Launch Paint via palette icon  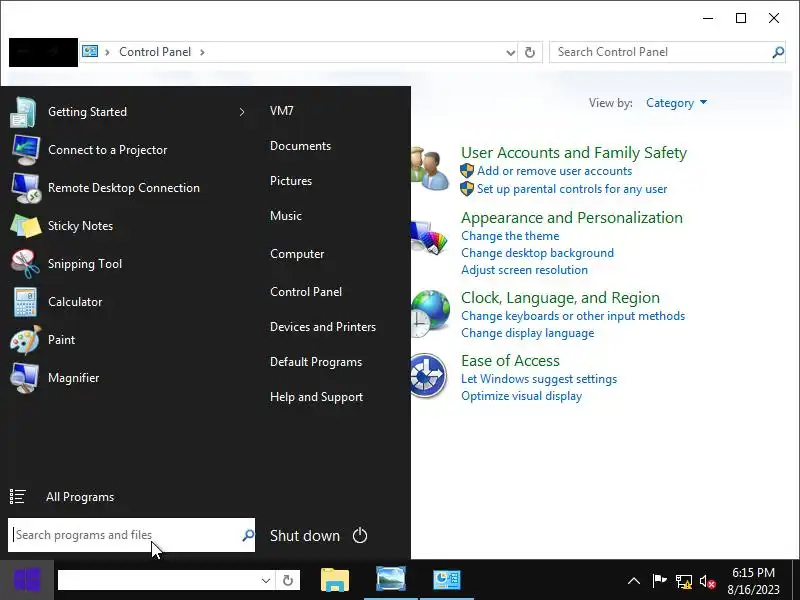point(26,340)
